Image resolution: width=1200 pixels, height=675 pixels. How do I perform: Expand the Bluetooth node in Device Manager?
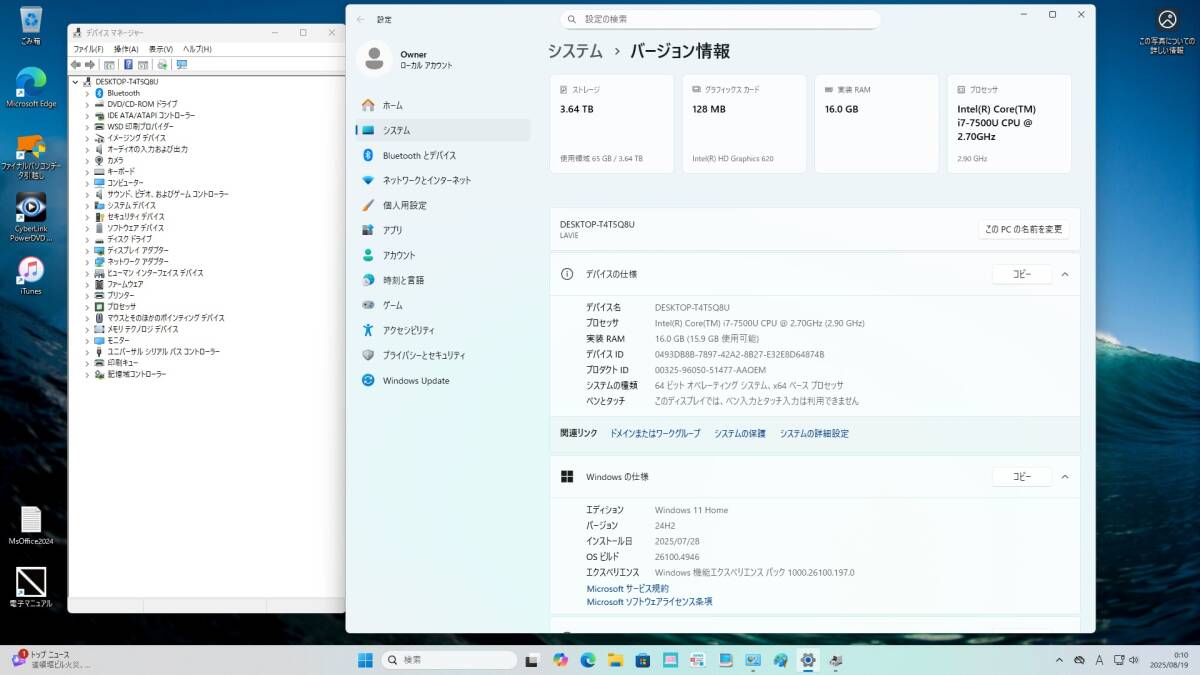[x=88, y=93]
